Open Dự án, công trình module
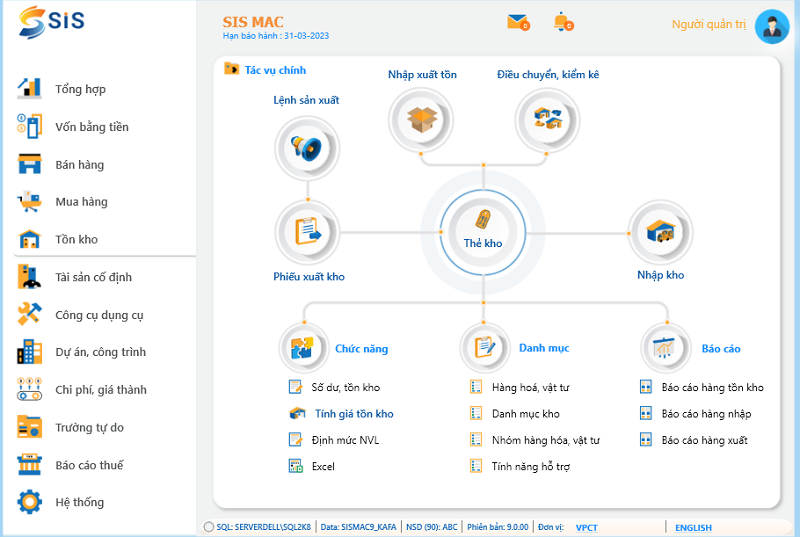The image size is (800, 537). [101, 352]
